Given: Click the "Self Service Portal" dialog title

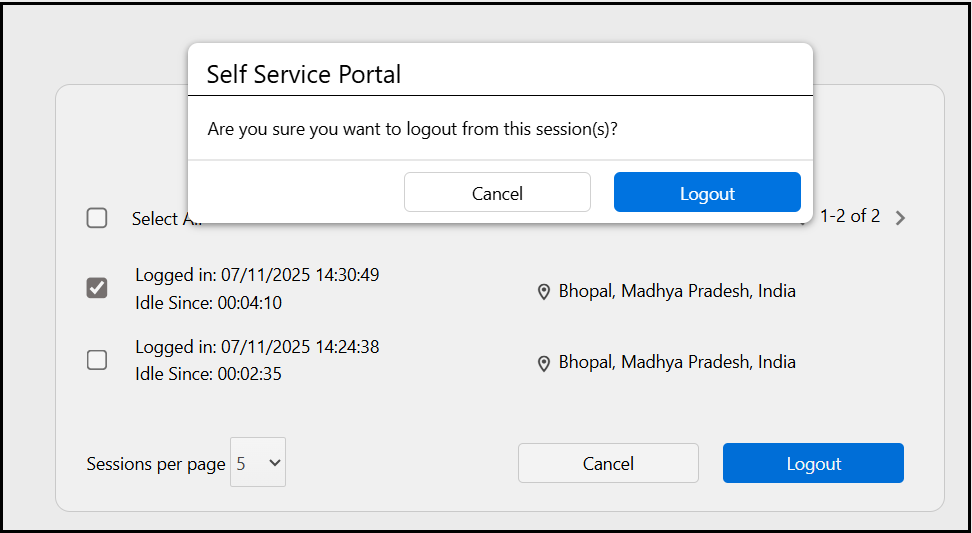Looking at the screenshot, I should point(303,74).
